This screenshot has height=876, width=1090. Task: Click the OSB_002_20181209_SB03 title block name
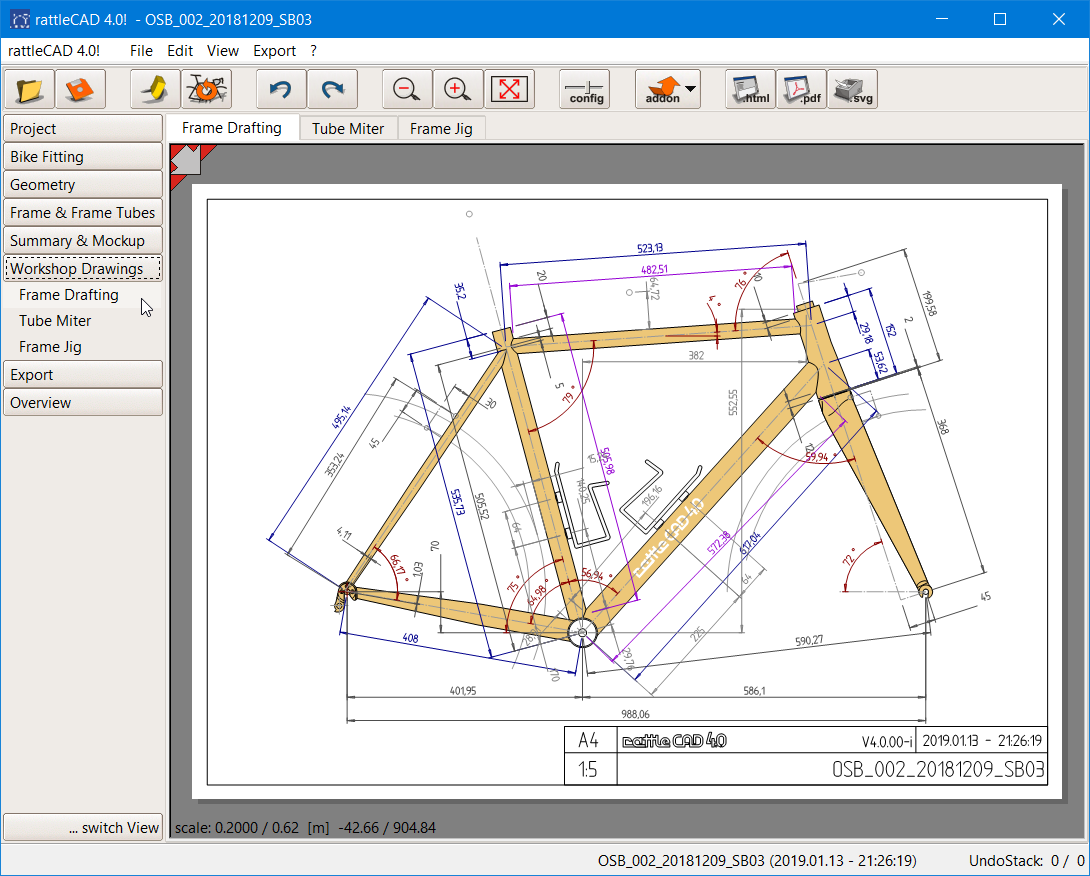(938, 770)
